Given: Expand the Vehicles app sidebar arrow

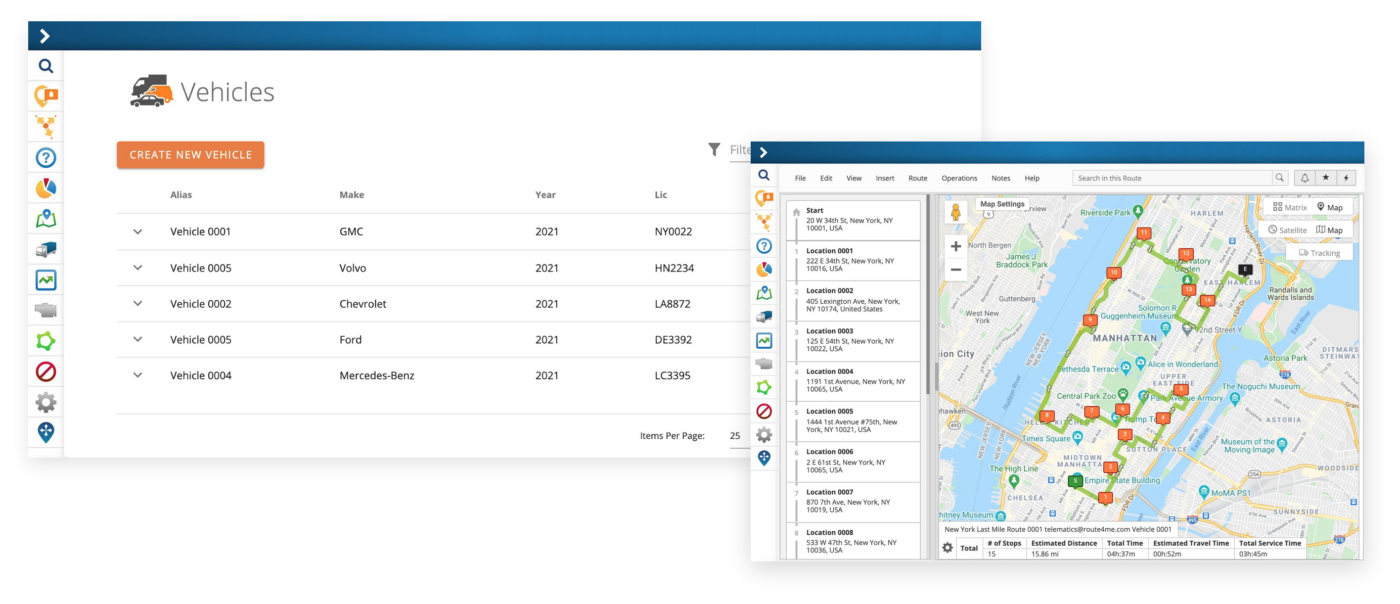Looking at the screenshot, I should [45, 36].
